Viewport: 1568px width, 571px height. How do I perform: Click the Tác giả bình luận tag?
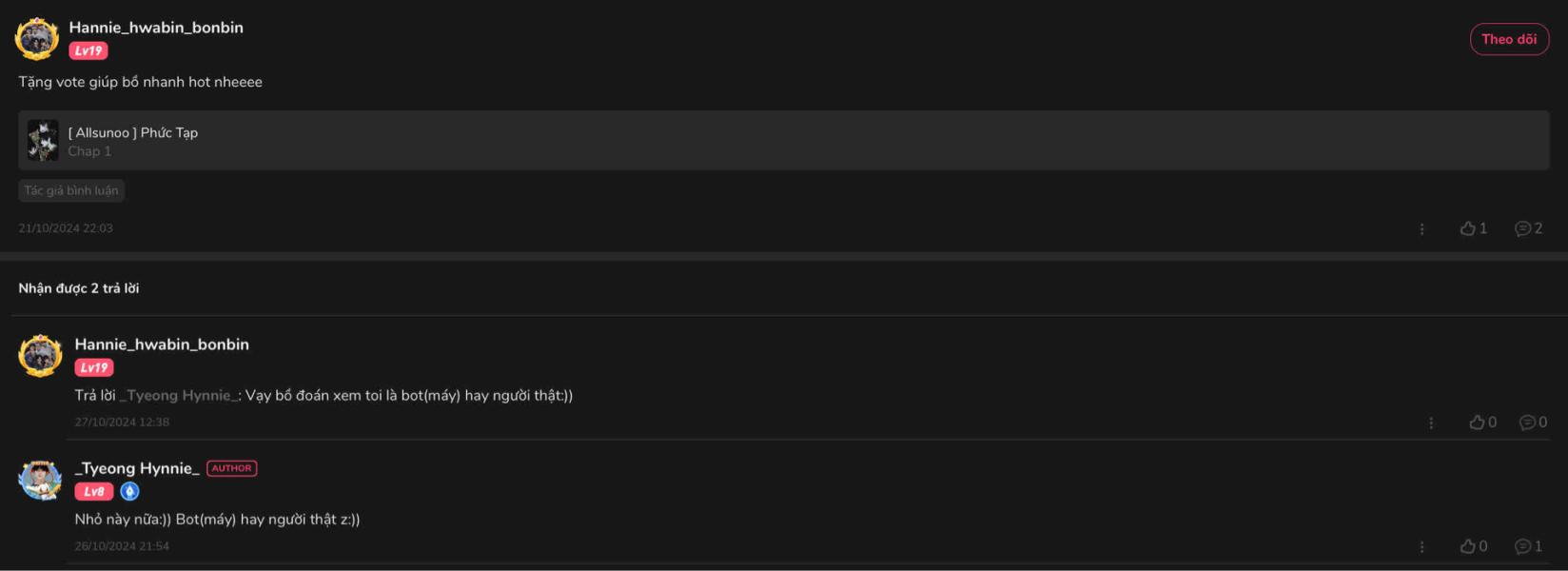click(x=71, y=190)
